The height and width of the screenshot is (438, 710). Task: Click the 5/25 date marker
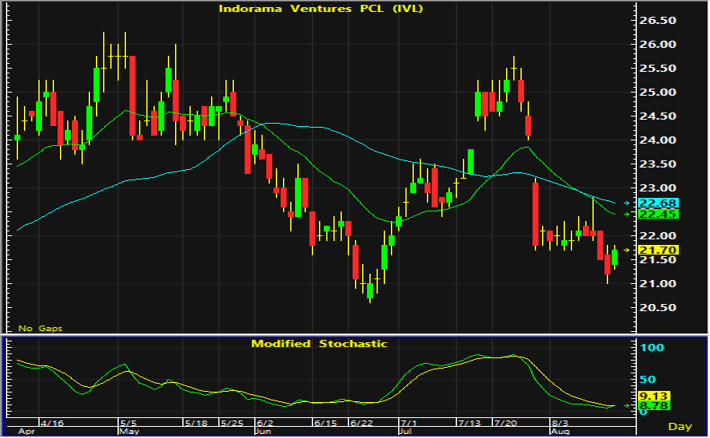(232, 423)
